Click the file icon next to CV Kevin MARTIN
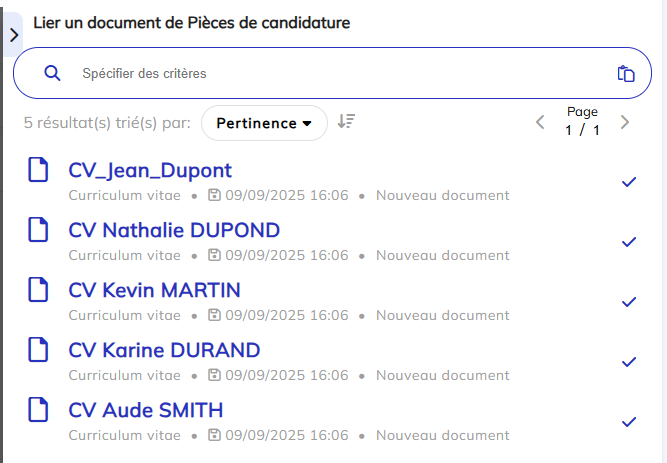The image size is (667, 463). pyautogui.click(x=38, y=289)
